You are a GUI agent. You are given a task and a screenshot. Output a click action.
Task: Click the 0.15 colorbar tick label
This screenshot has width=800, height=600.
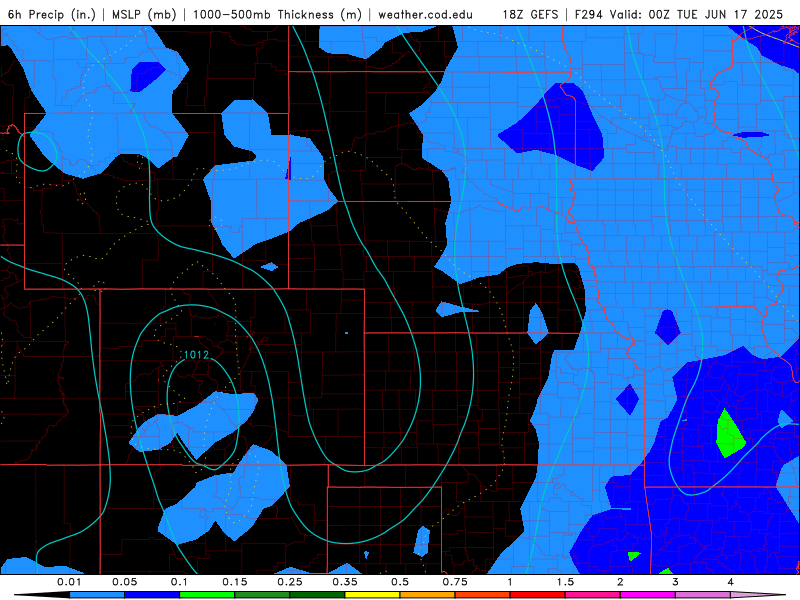[235, 582]
